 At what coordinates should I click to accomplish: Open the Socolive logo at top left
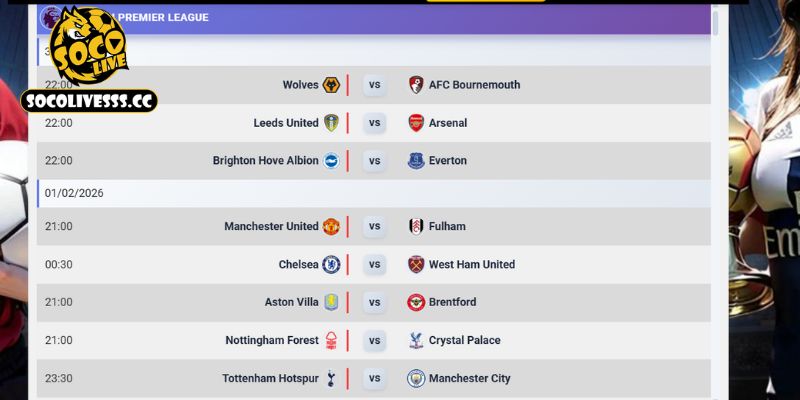88,58
